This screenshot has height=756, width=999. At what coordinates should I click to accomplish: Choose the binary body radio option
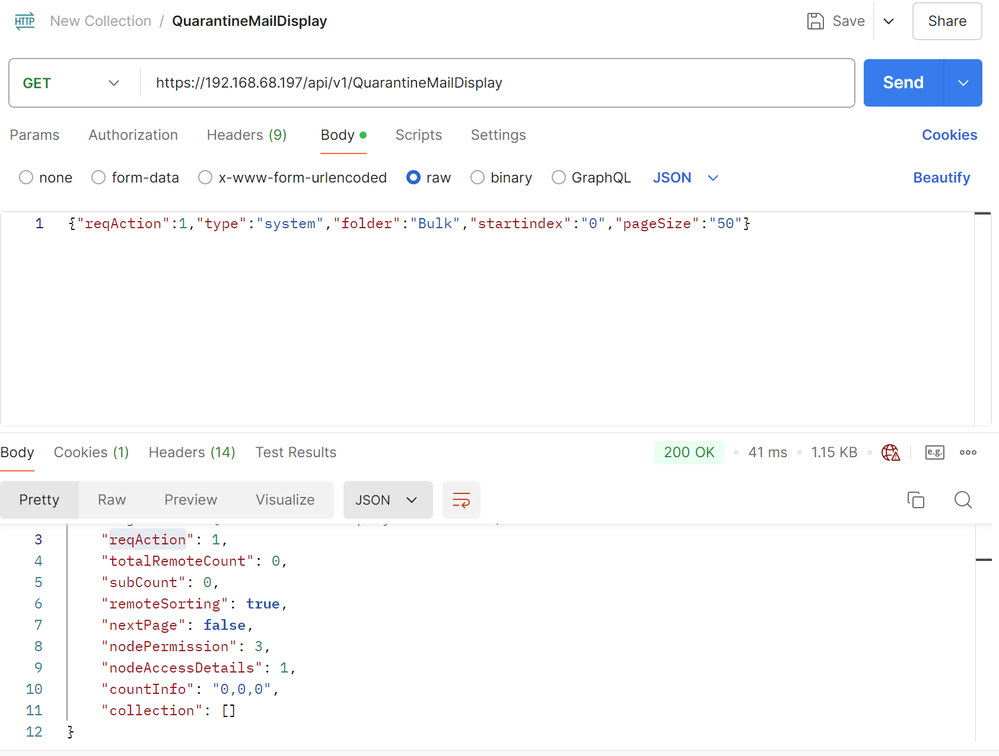478,178
